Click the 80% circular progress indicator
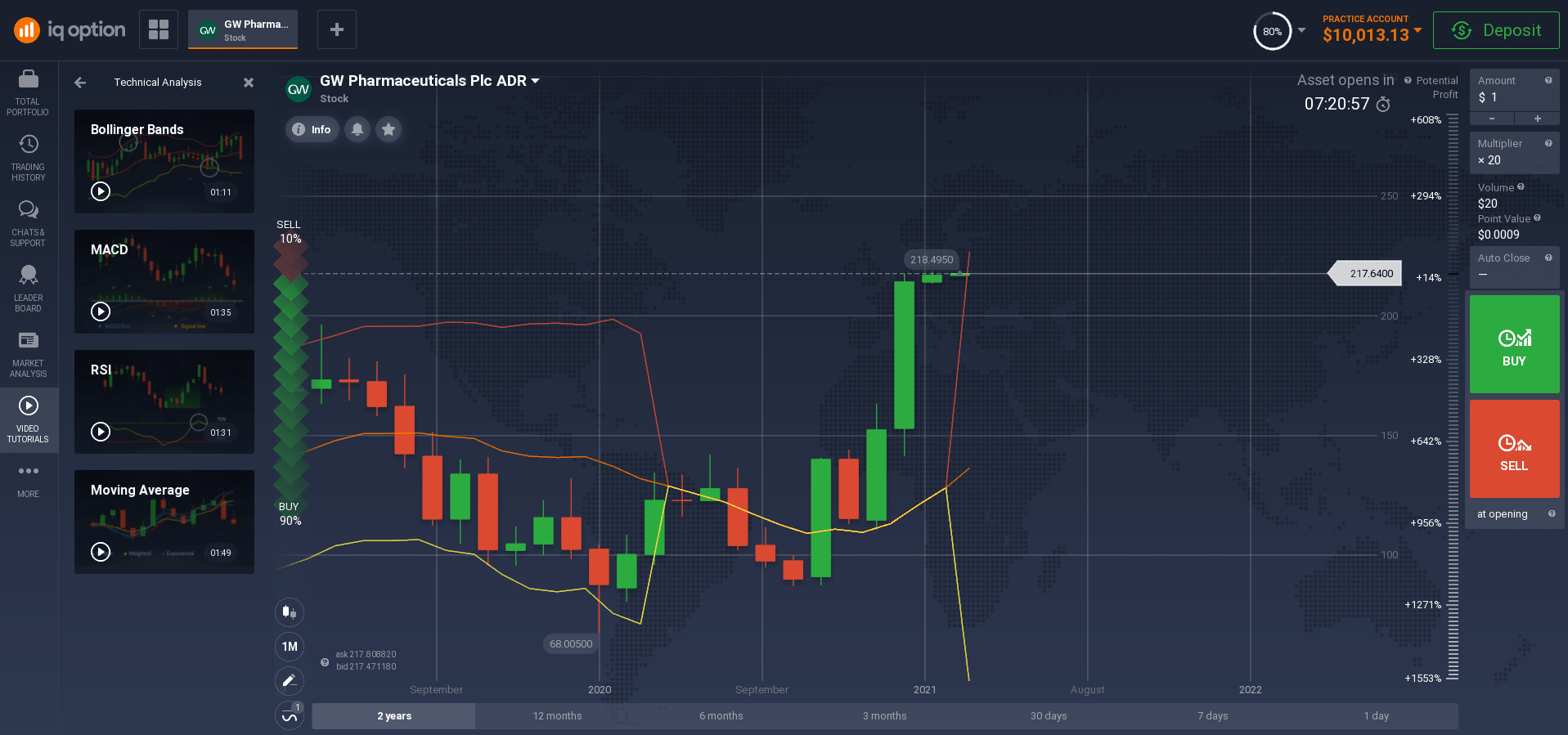1568x735 pixels. pyautogui.click(x=1272, y=31)
